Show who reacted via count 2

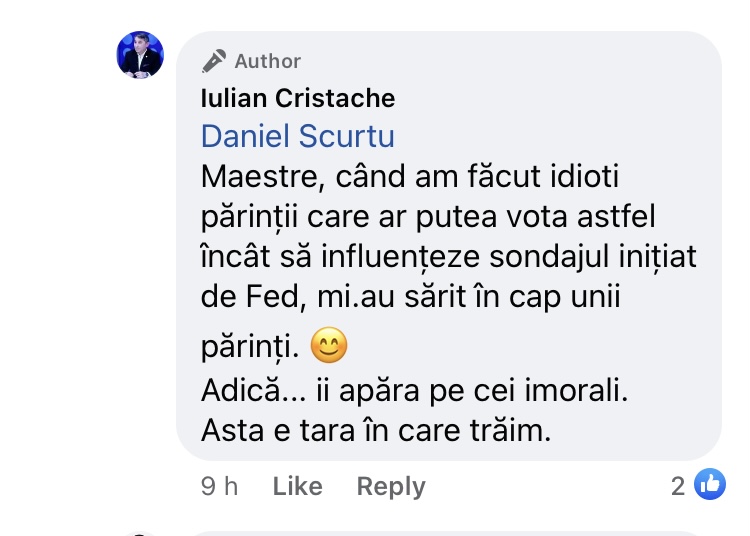coord(678,487)
